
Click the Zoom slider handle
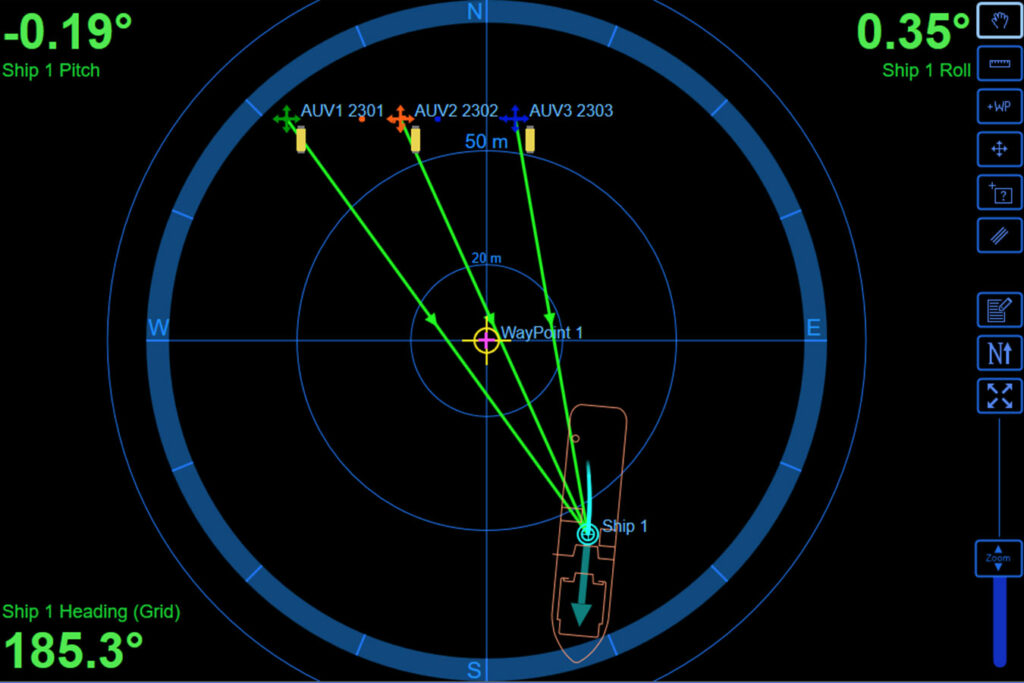tap(998, 558)
